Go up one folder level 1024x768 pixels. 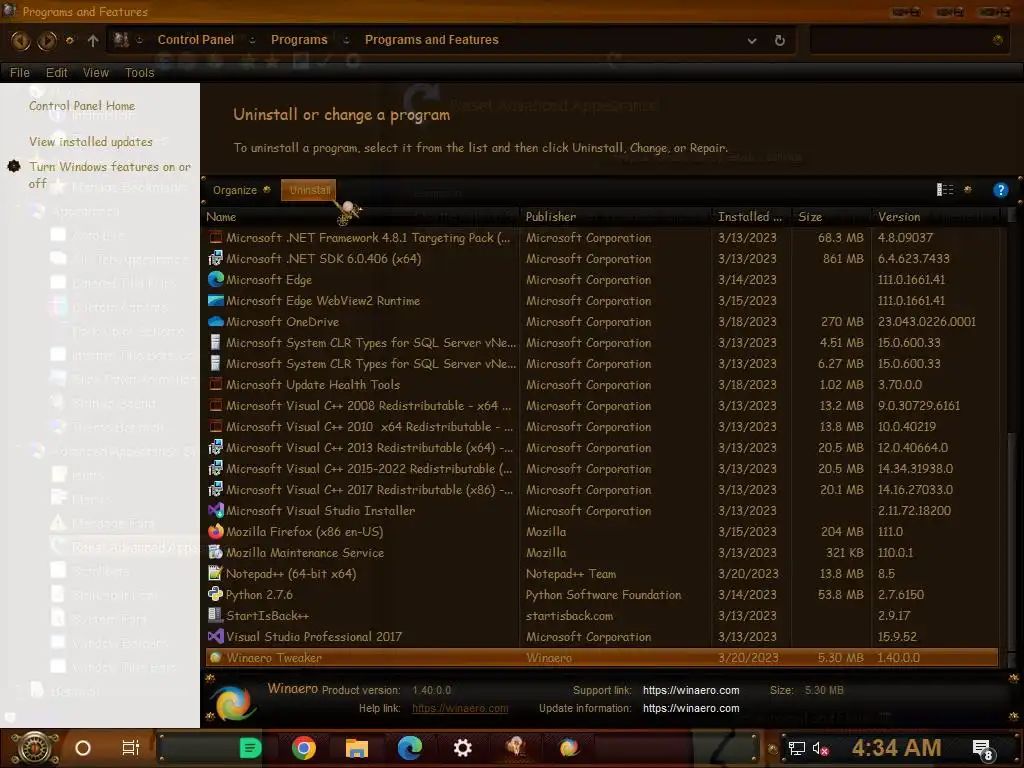93,40
